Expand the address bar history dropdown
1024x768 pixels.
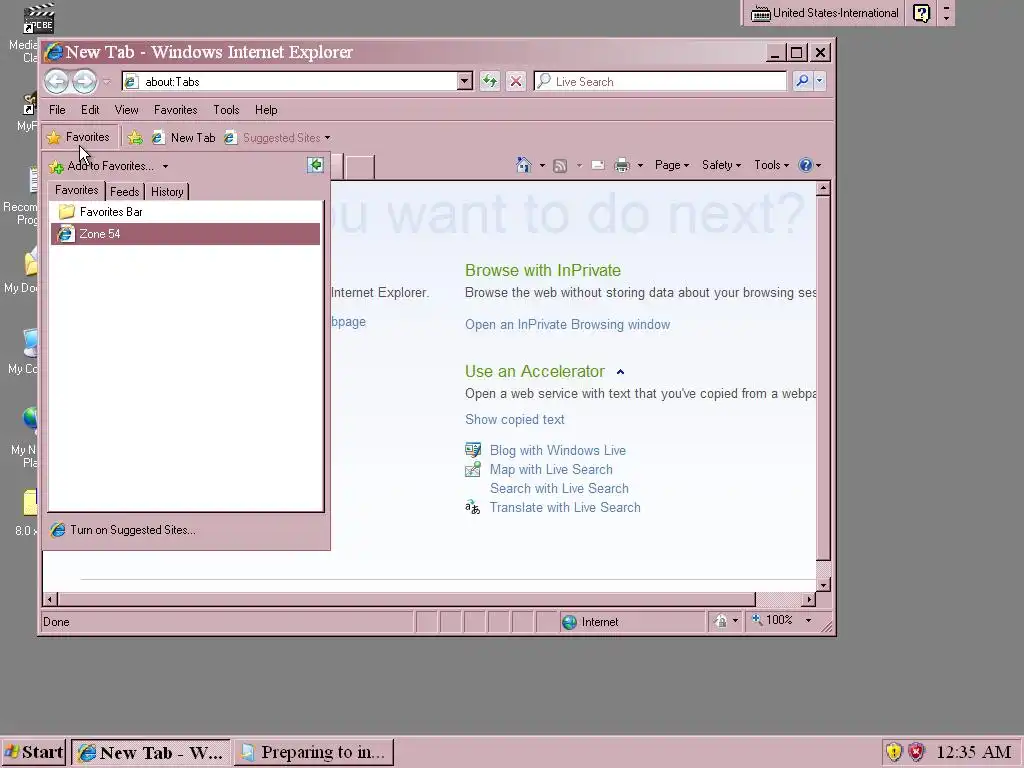click(464, 82)
